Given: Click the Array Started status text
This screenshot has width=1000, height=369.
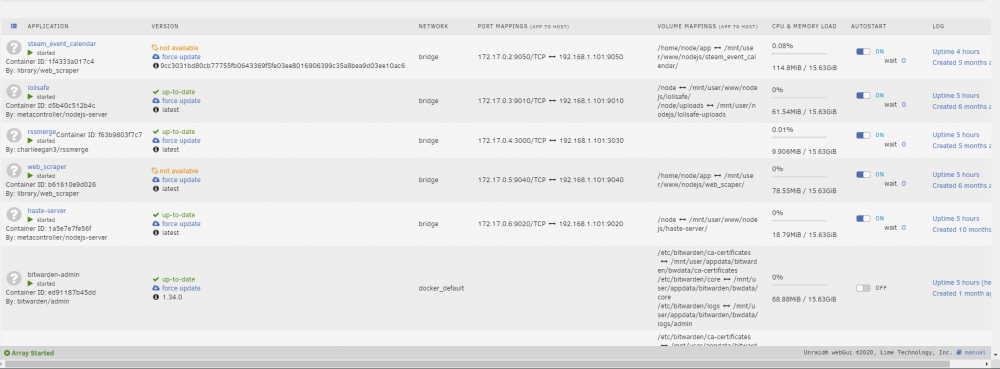Looking at the screenshot, I should tap(33, 352).
